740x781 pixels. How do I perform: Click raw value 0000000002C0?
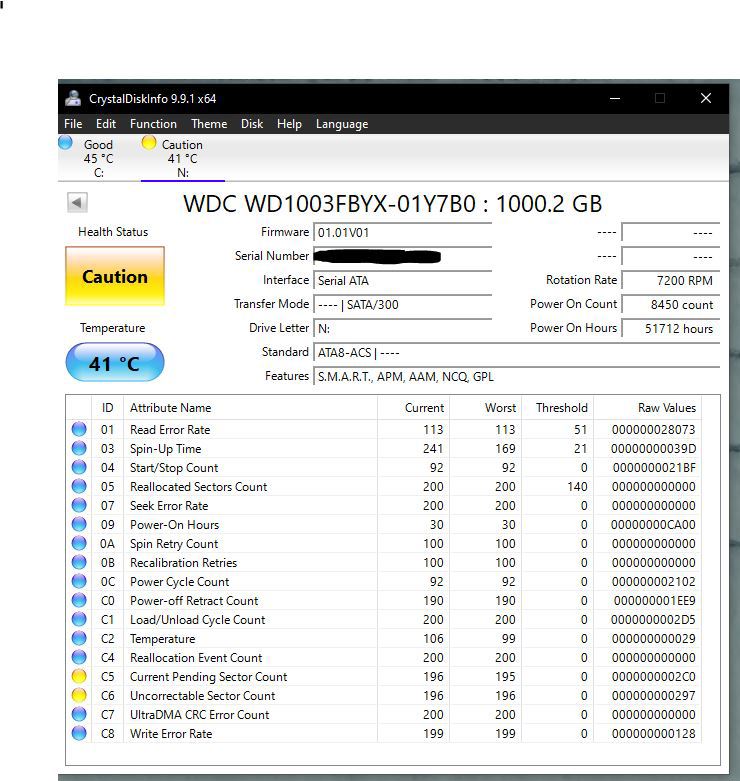[653, 676]
